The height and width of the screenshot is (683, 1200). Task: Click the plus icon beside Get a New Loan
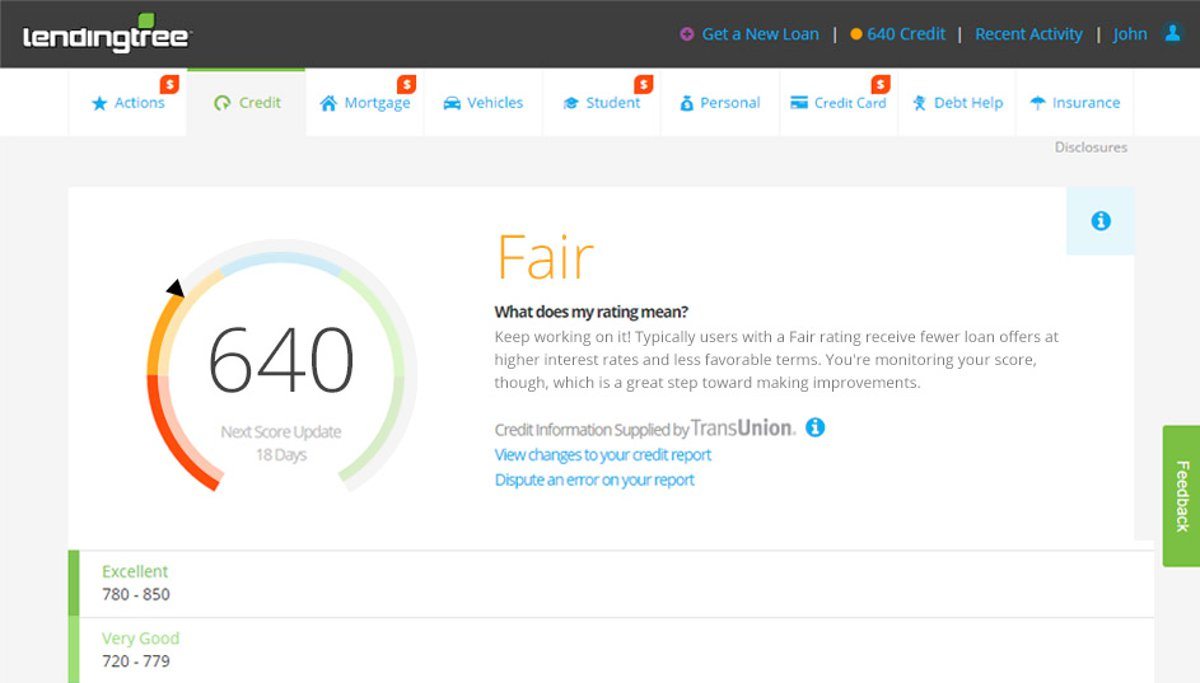click(x=687, y=34)
